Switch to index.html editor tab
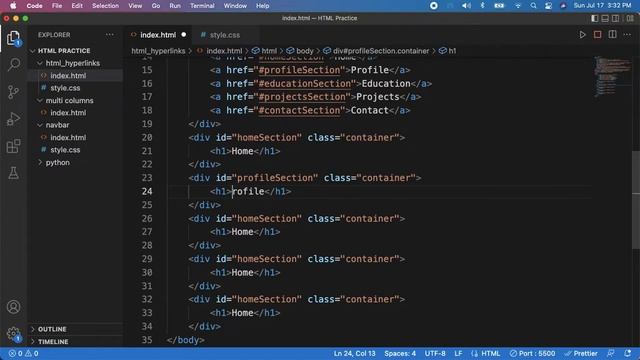Screen dimensions: 640x360 point(158,35)
